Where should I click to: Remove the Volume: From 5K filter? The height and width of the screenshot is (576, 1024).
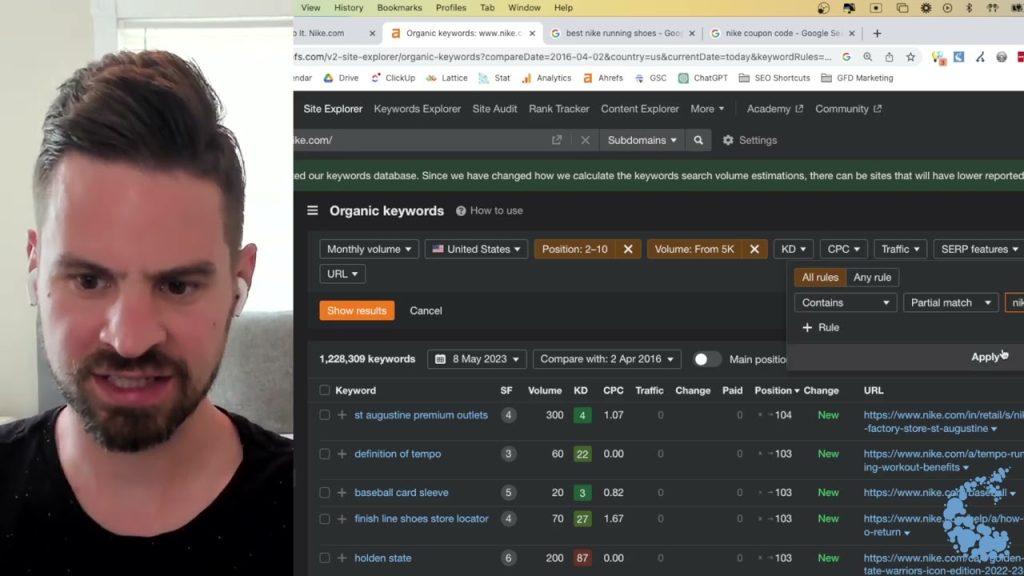coord(754,249)
